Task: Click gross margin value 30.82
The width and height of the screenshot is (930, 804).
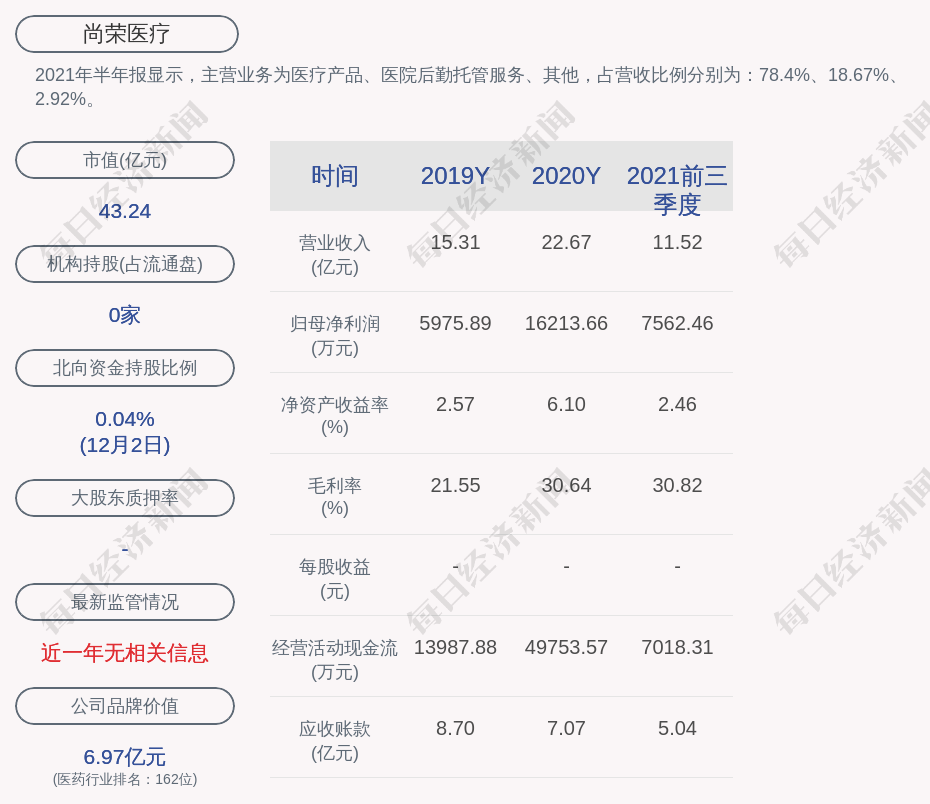Action: pyautogui.click(x=677, y=486)
